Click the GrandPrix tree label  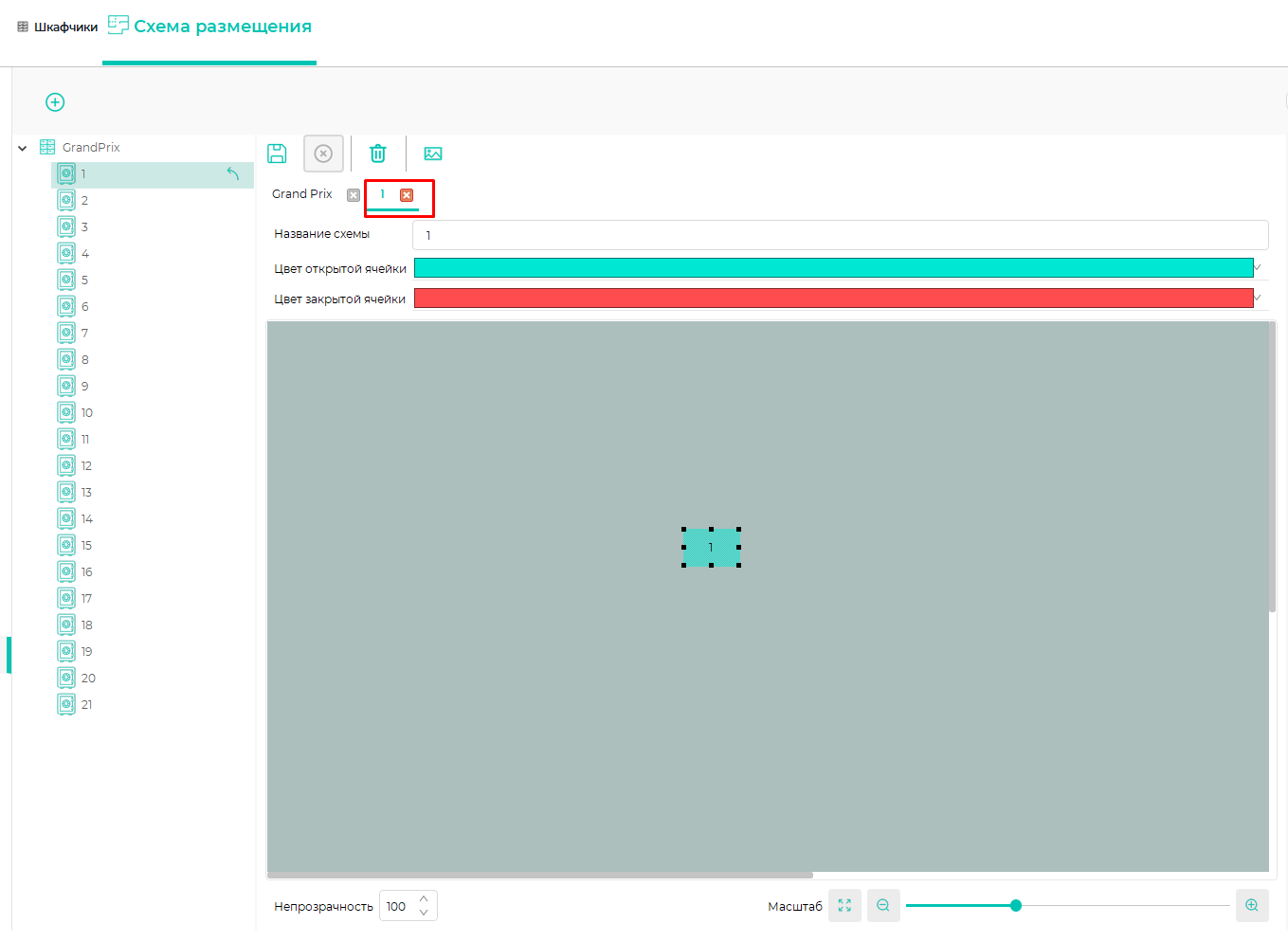pos(91,147)
